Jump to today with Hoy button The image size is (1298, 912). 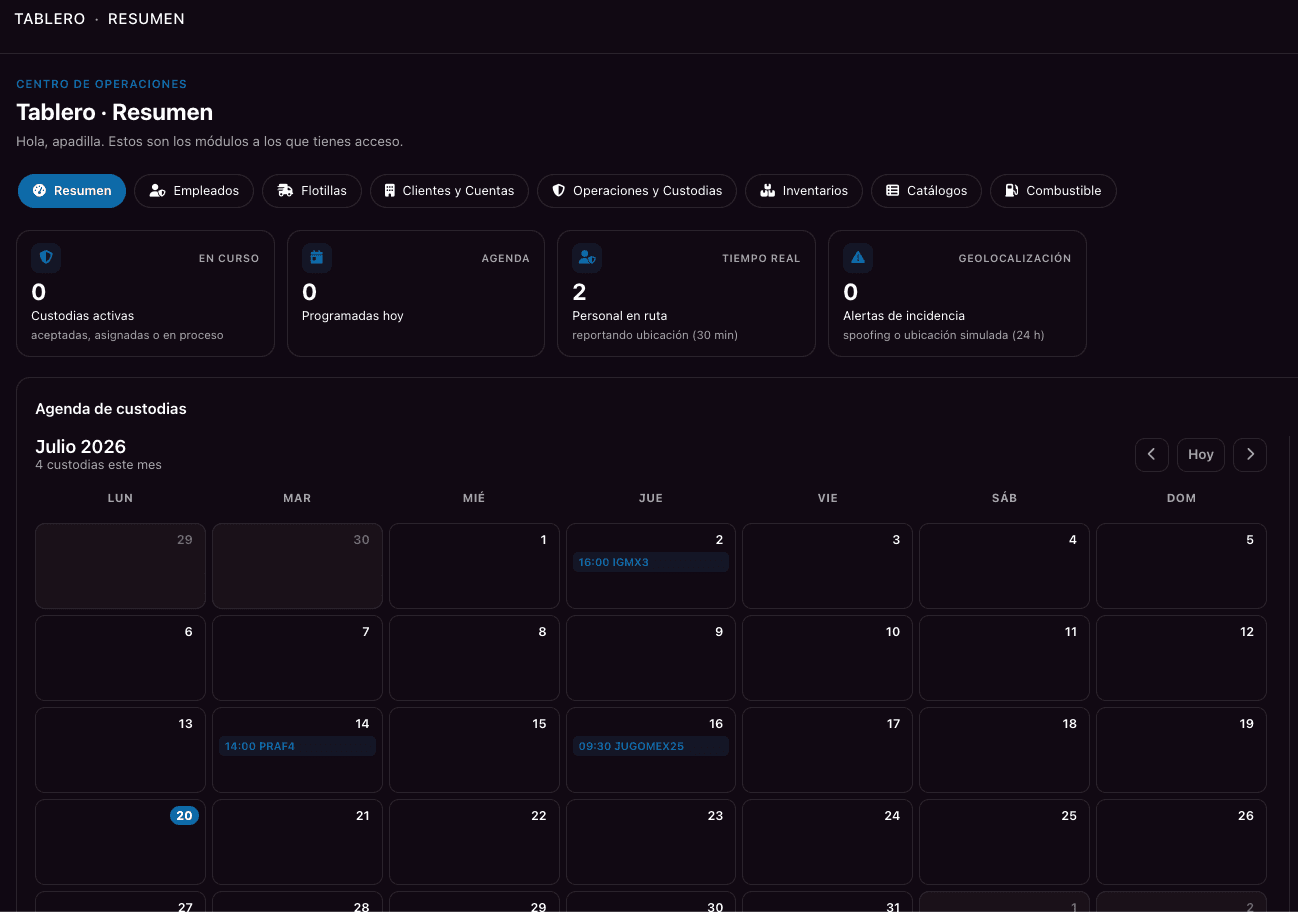1201,454
